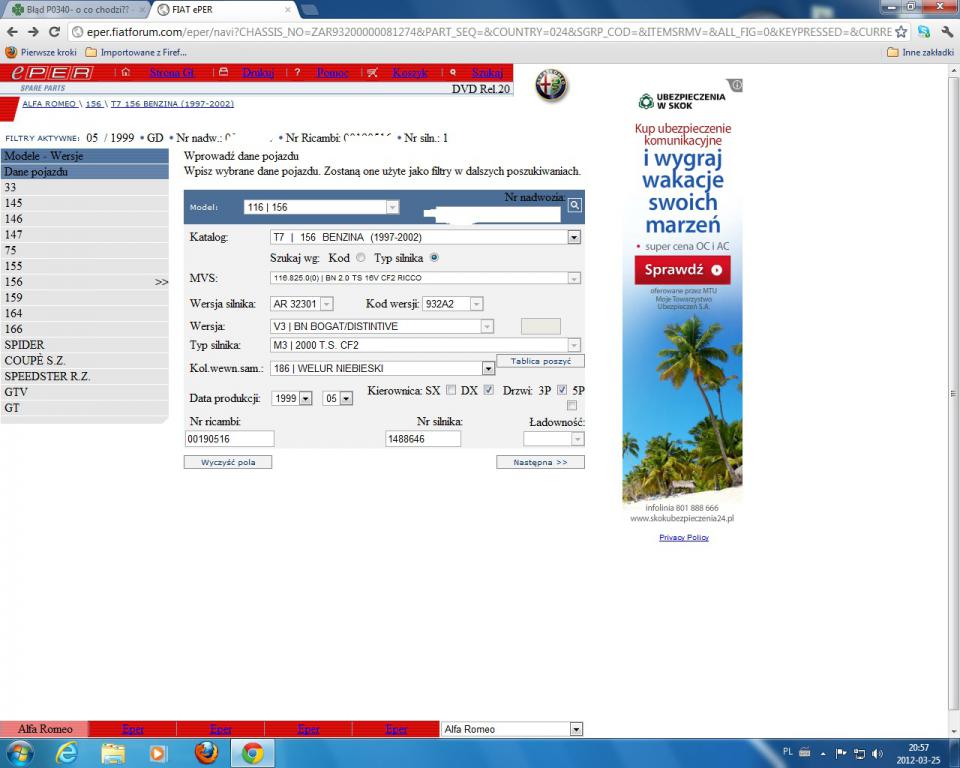This screenshot has width=960, height=768.
Task: Tick the Drzwi 5P checkbox
Action: tap(572, 405)
